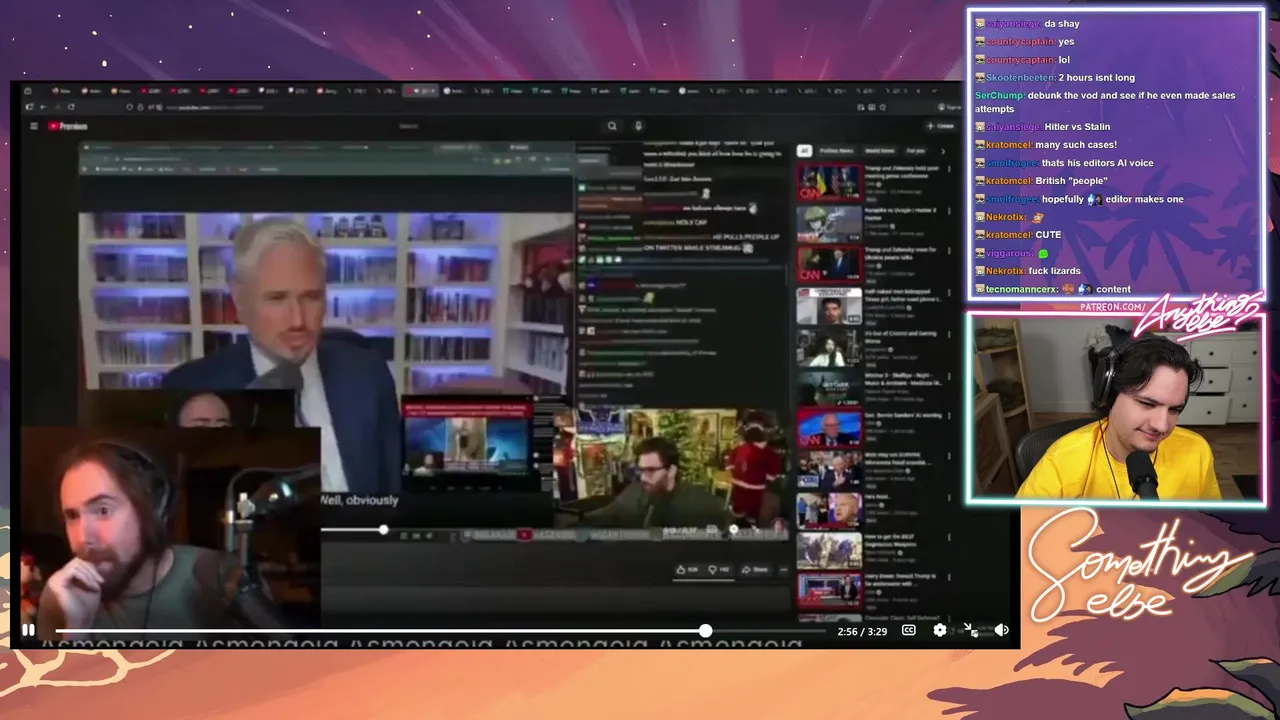Image resolution: width=1280 pixels, height=720 pixels.
Task: Select the Politics News filter chip
Action: (837, 151)
